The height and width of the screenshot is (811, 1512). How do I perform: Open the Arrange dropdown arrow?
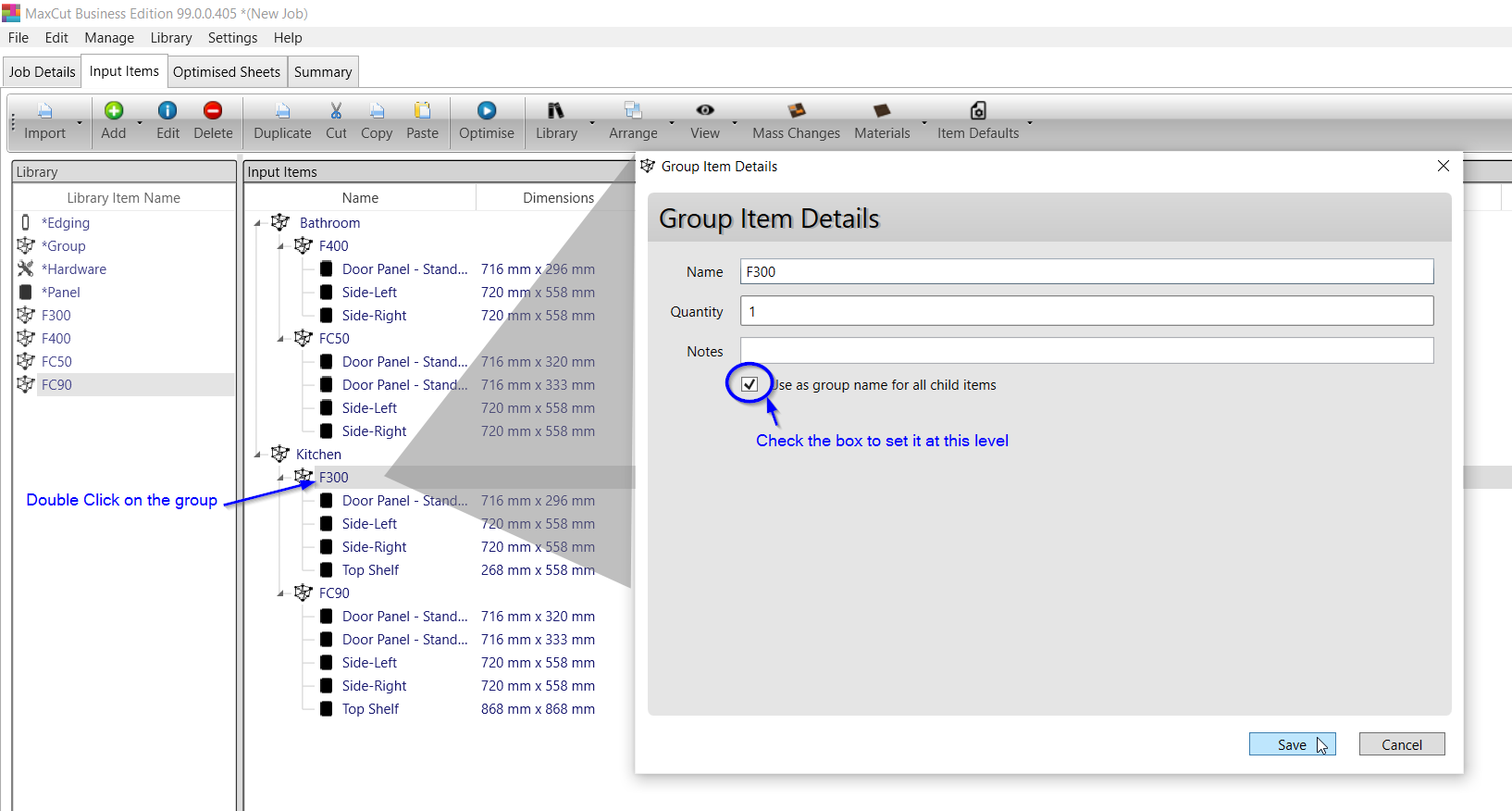[x=672, y=122]
